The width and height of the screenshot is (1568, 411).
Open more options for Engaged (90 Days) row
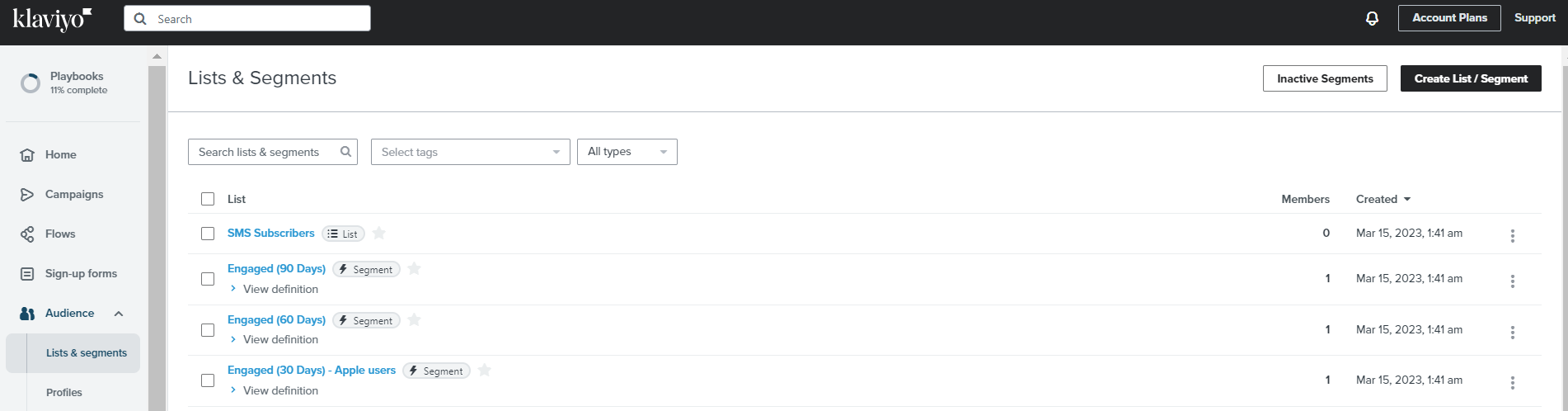click(x=1513, y=281)
